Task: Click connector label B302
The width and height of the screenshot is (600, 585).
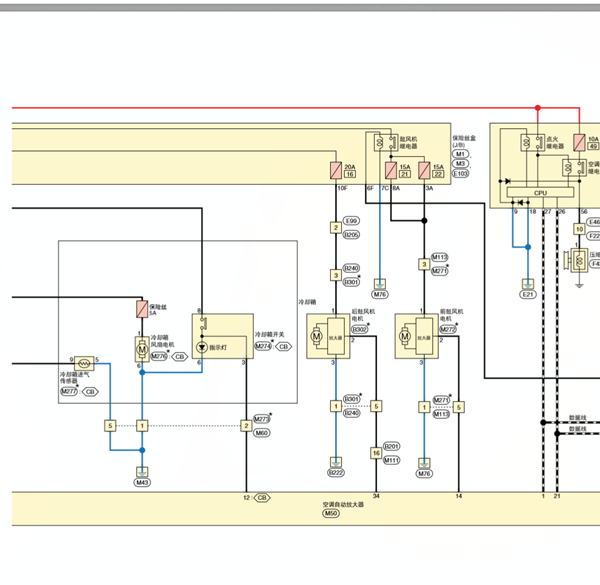Action: (359, 329)
